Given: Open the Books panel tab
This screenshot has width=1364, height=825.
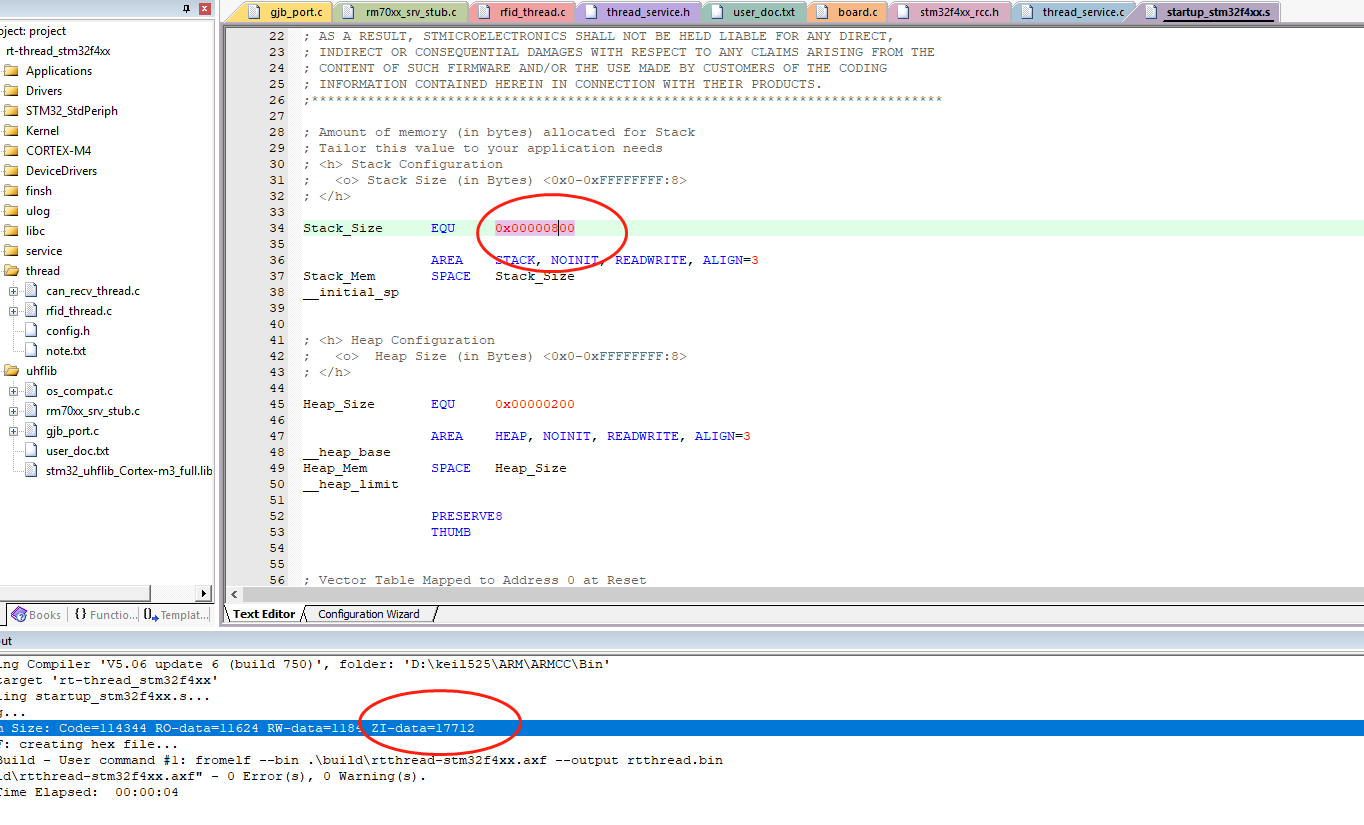Looking at the screenshot, I should [37, 615].
